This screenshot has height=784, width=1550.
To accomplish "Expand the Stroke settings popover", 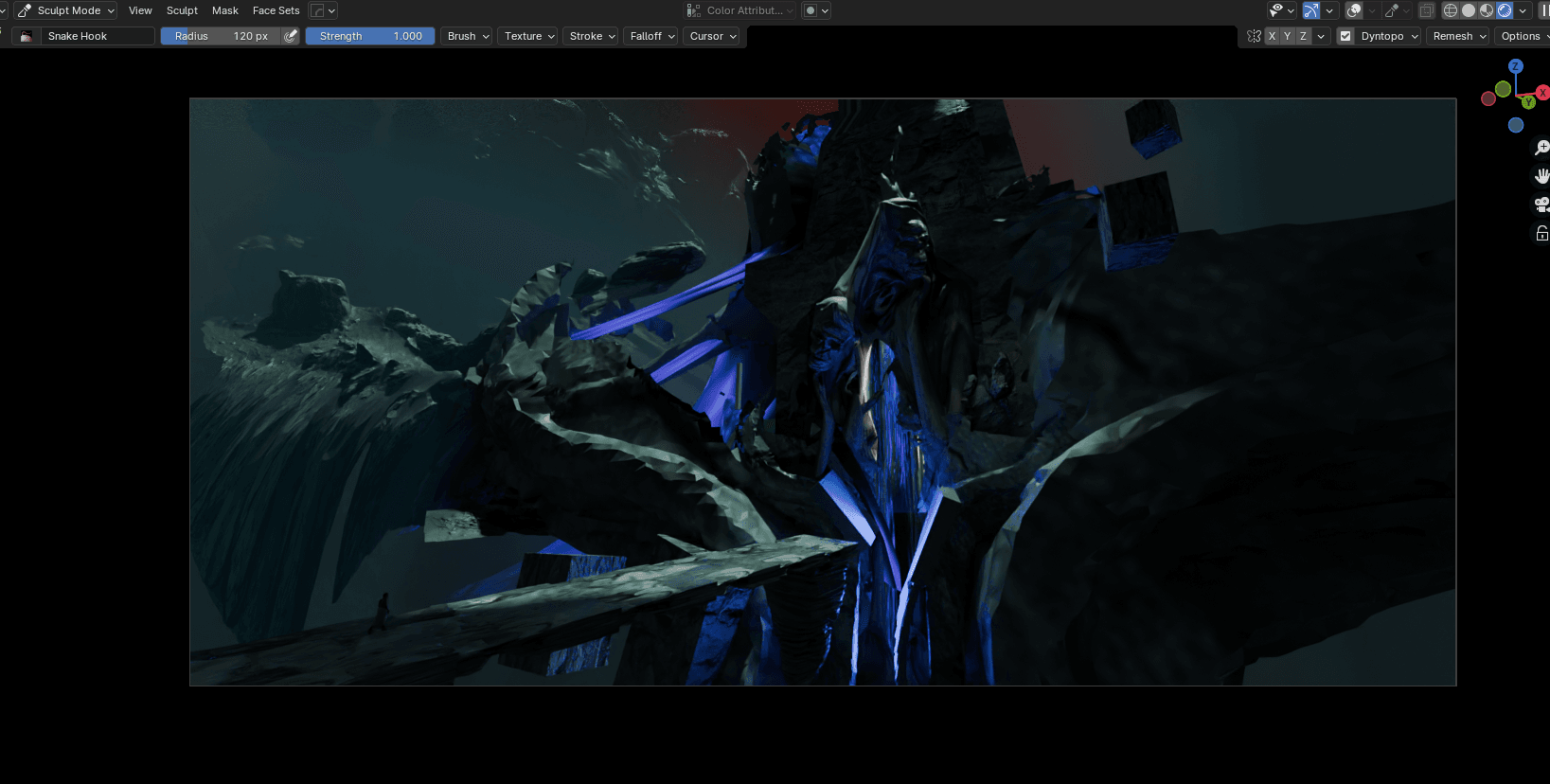I will [592, 36].
